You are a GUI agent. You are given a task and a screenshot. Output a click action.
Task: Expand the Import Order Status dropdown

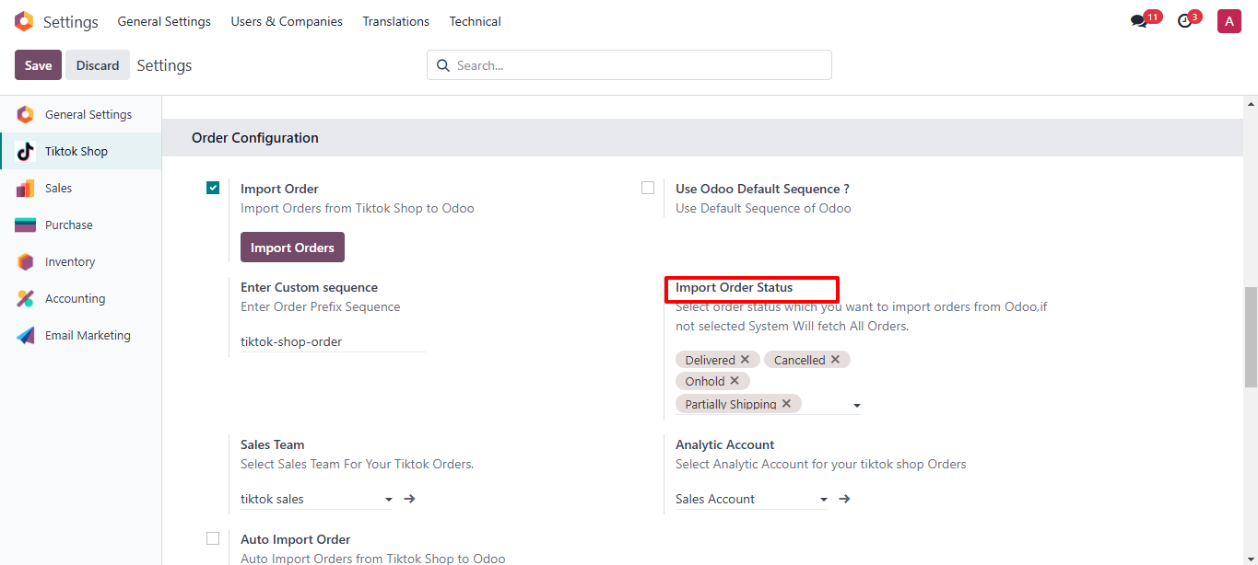click(x=857, y=406)
